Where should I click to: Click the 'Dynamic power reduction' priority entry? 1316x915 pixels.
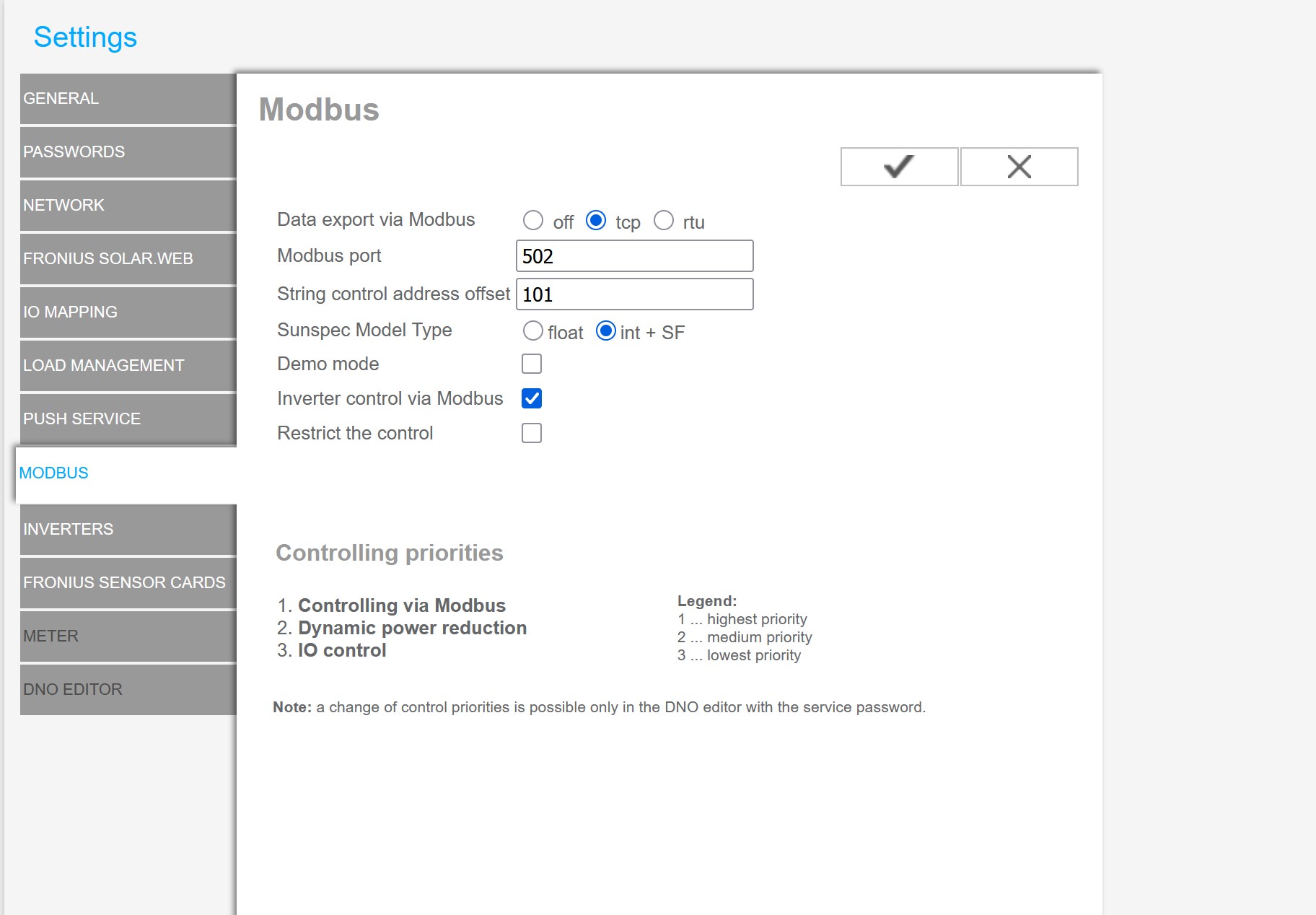412,628
